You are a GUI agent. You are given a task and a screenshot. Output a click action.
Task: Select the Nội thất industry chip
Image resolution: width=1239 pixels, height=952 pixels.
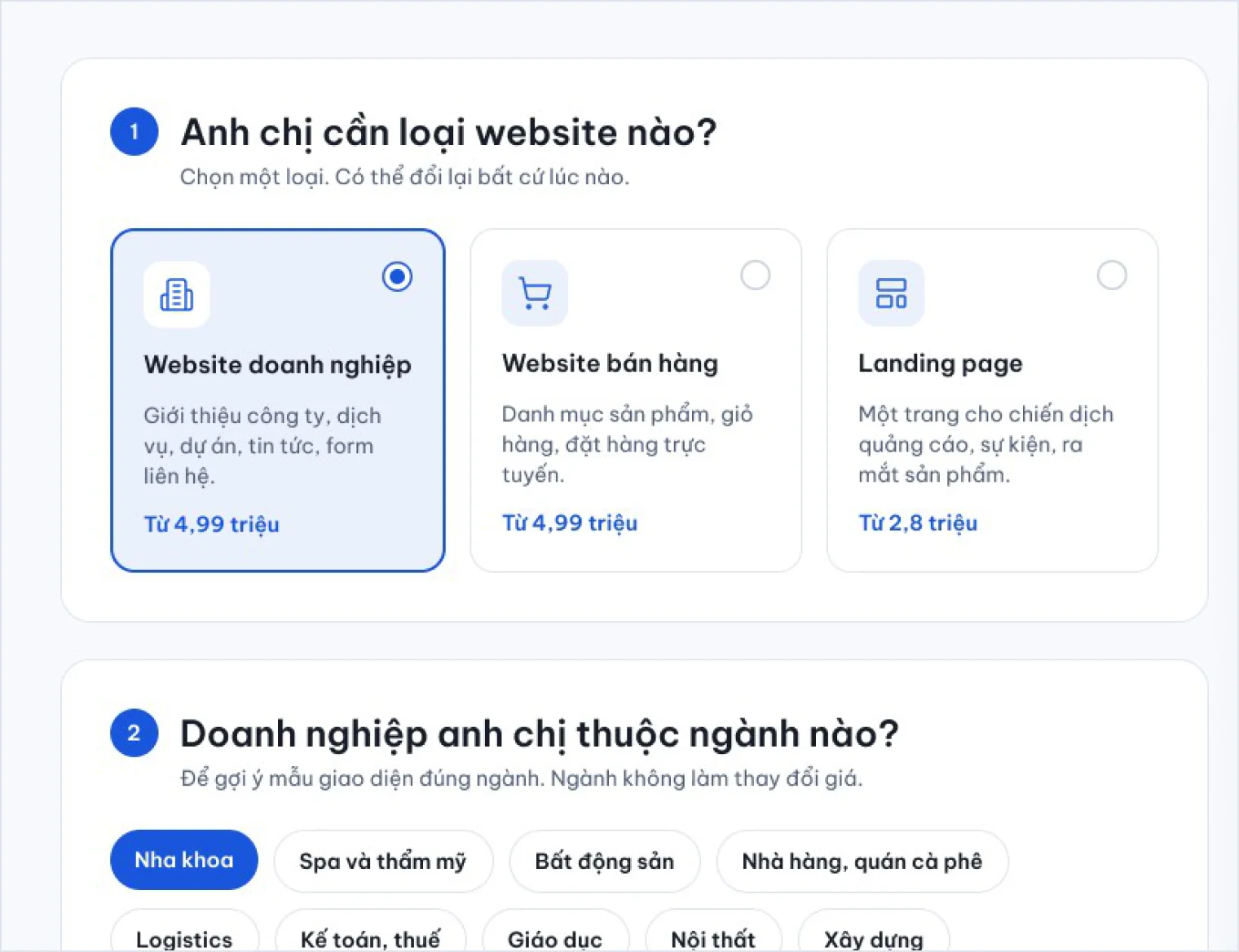click(713, 931)
